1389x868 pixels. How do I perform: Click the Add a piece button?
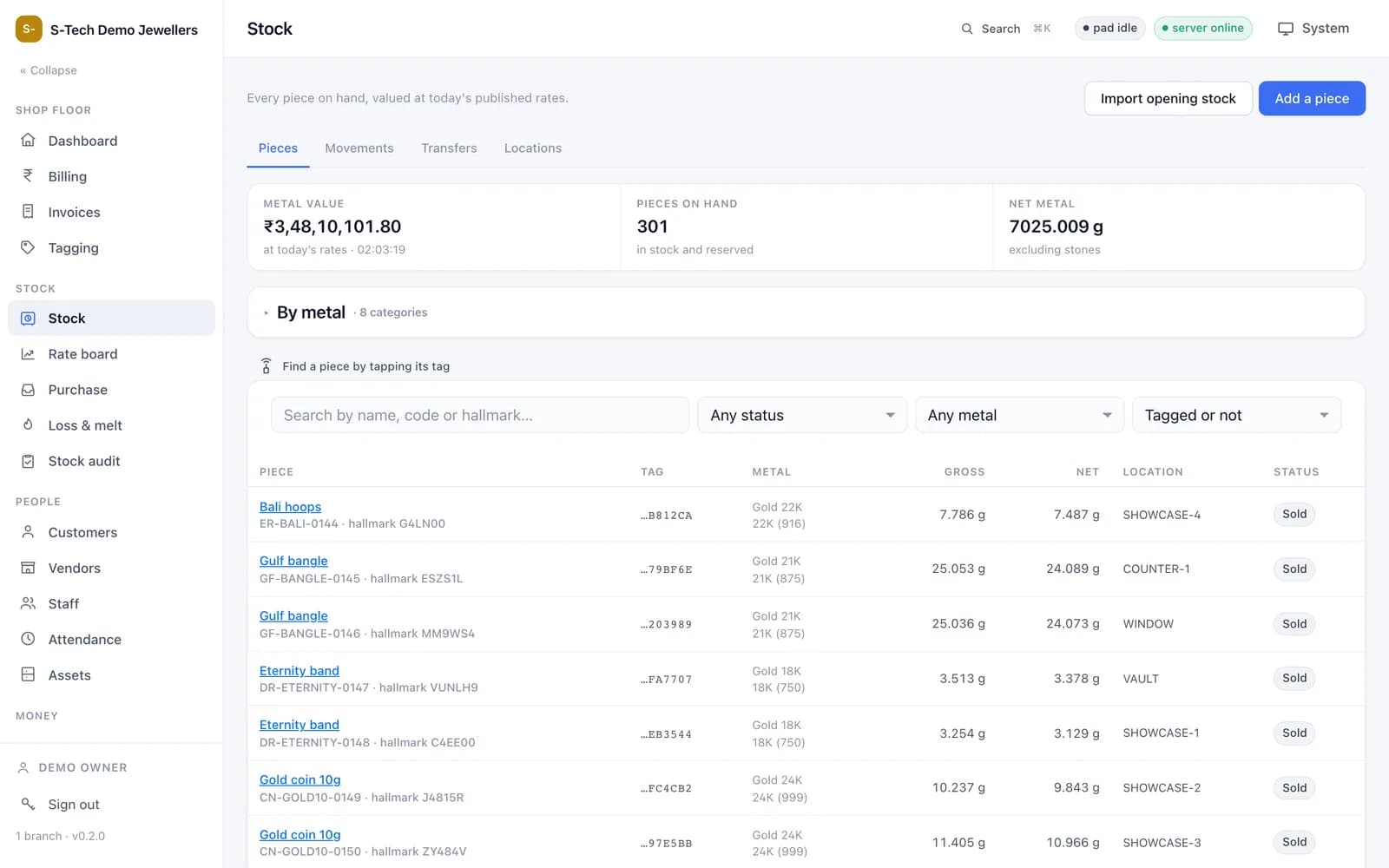[1312, 98]
